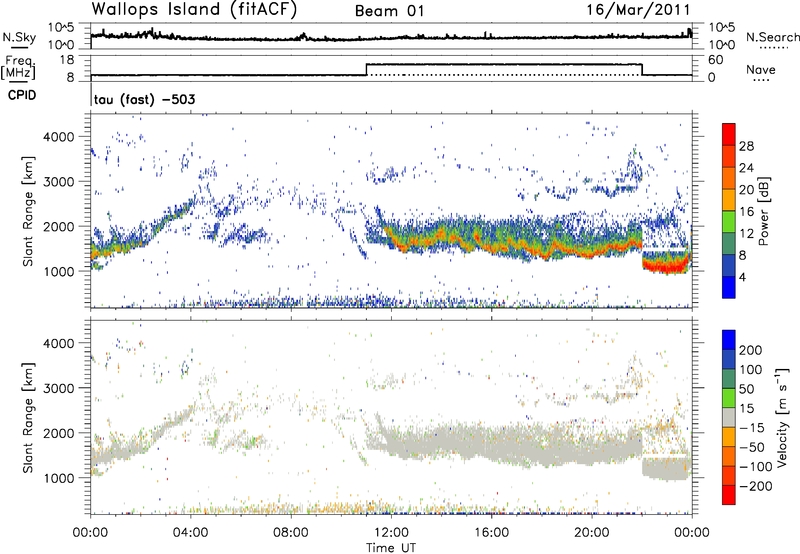
Task: Click the '18' frequency axis tick label
Action: pyautogui.click(x=67, y=60)
